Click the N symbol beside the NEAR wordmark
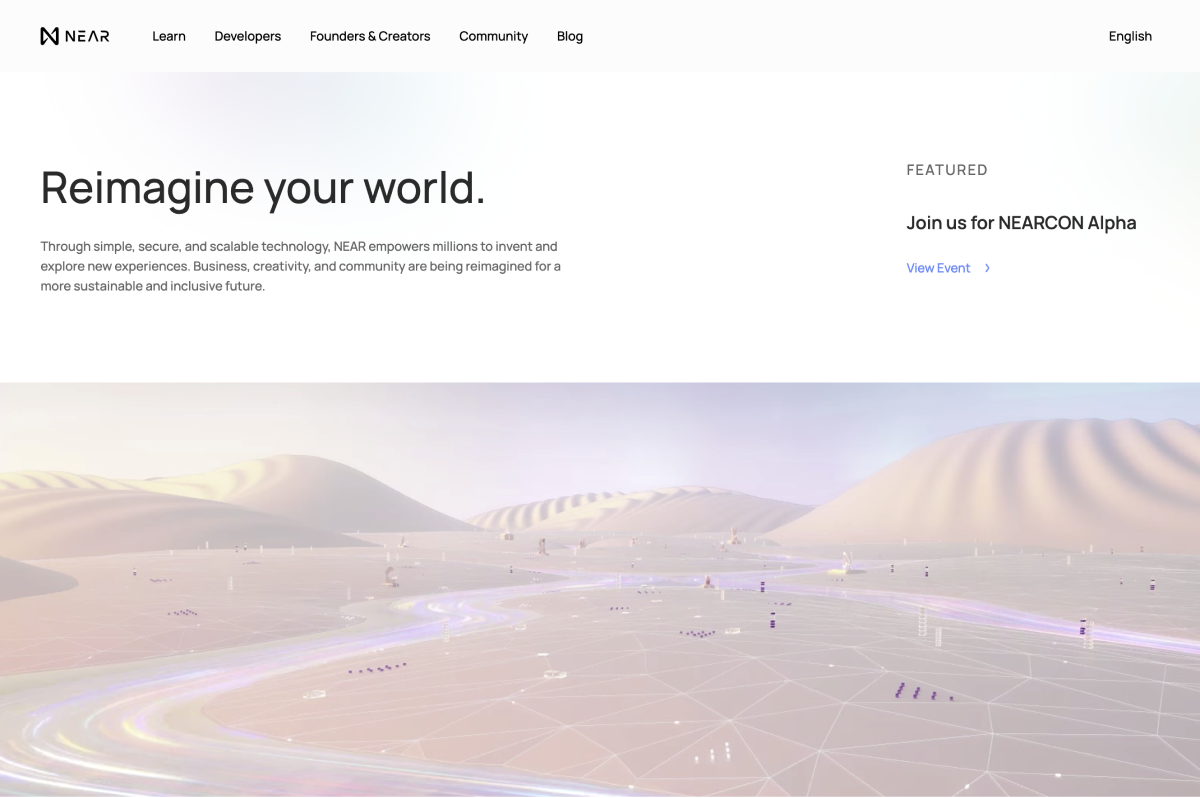Image resolution: width=1200 pixels, height=798 pixels. tap(49, 35)
